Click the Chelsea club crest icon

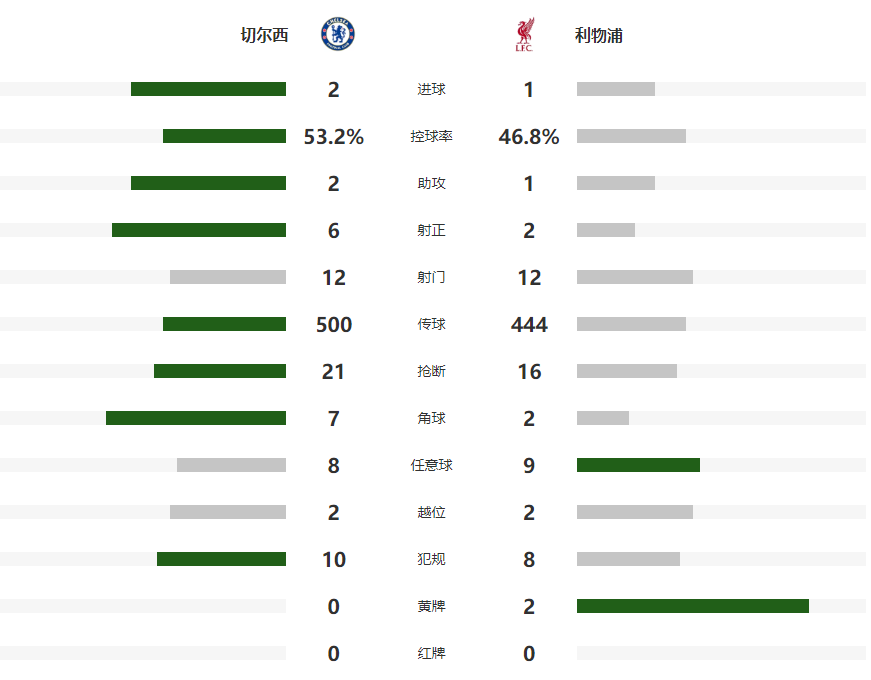(x=337, y=35)
